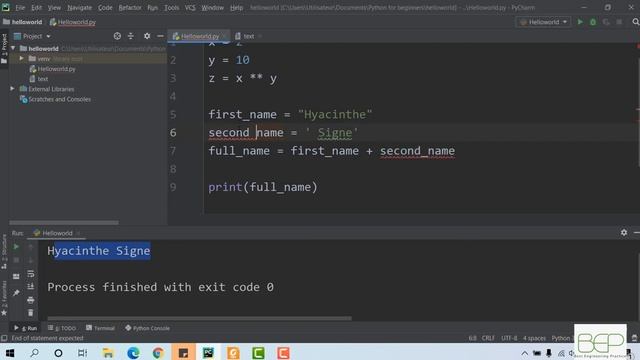This screenshot has width=640, height=360.
Task: Open the Run menu
Action: point(152,8)
